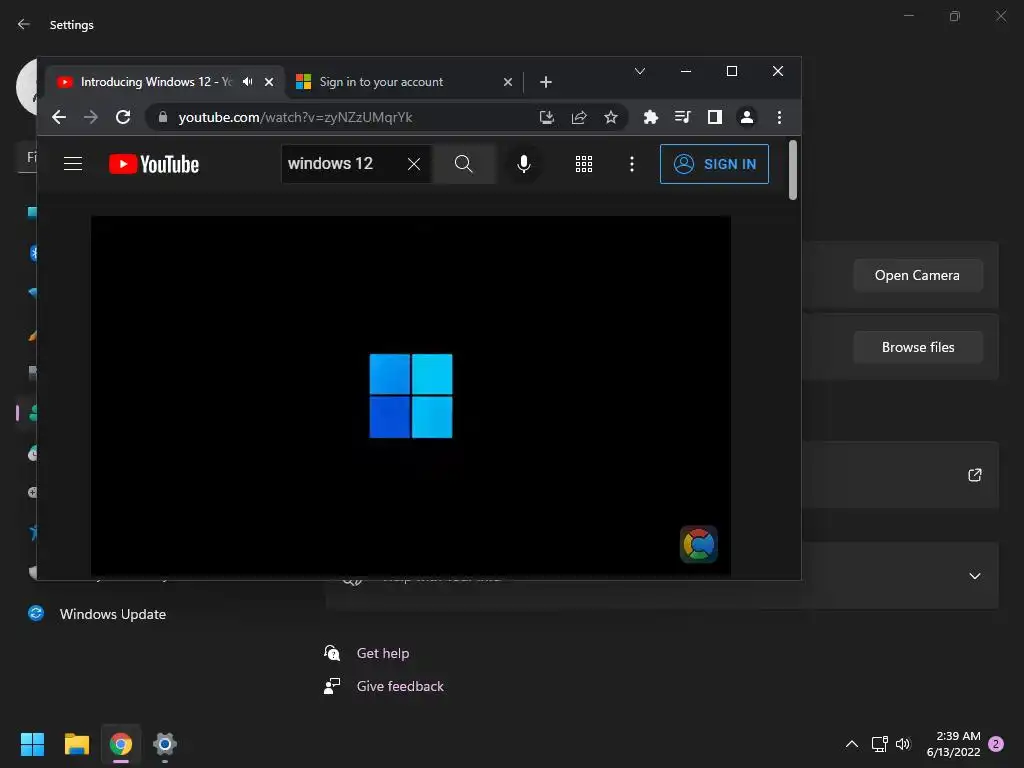This screenshot has height=768, width=1024.
Task: Close the Sign in to your account tab
Action: (508, 82)
